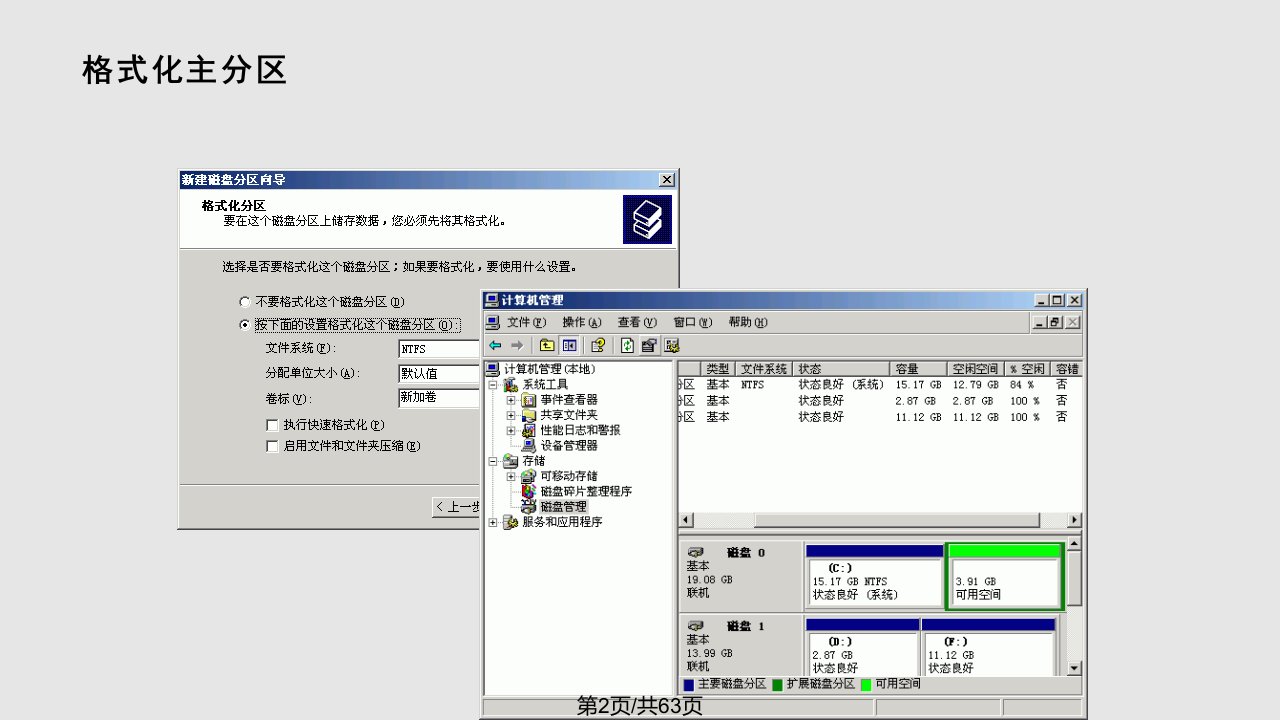The image size is (1280, 720).
Task: Click the Properties toolbar icon
Action: pos(649,345)
